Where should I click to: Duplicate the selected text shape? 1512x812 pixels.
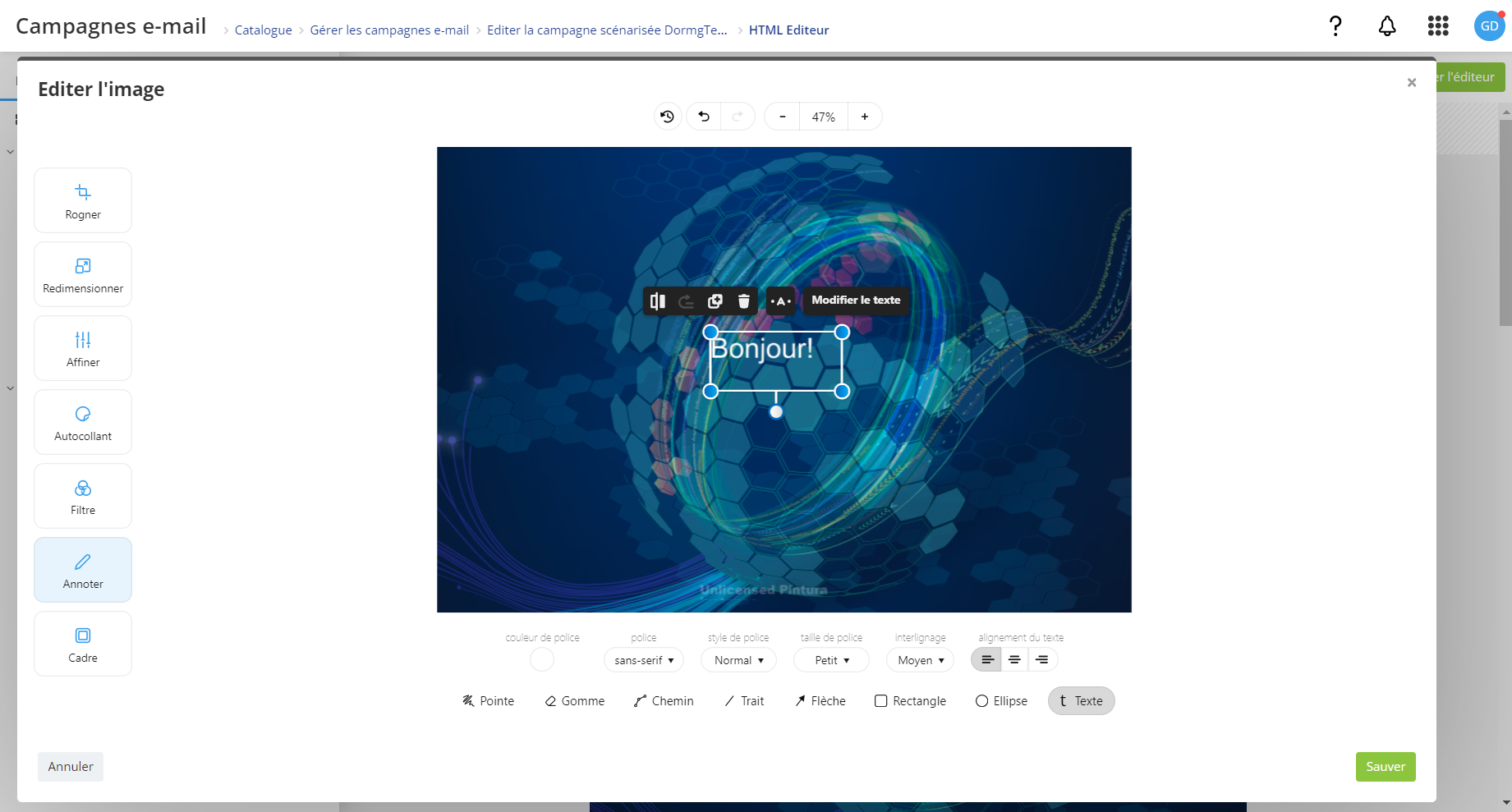click(715, 301)
